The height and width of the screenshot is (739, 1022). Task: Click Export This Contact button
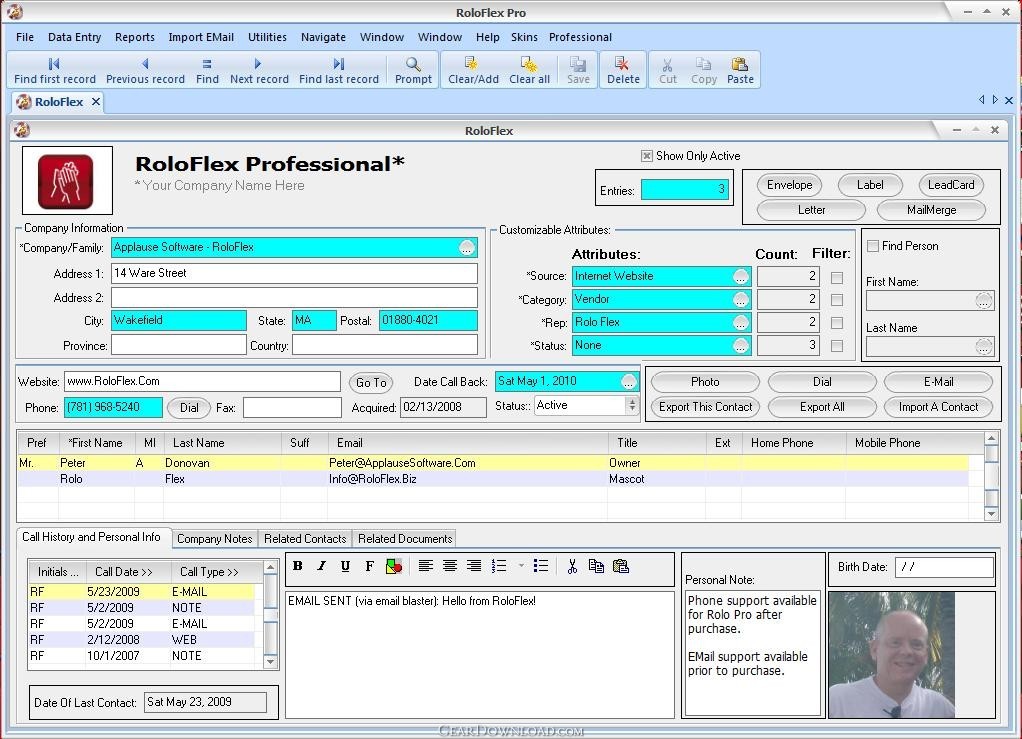(705, 407)
